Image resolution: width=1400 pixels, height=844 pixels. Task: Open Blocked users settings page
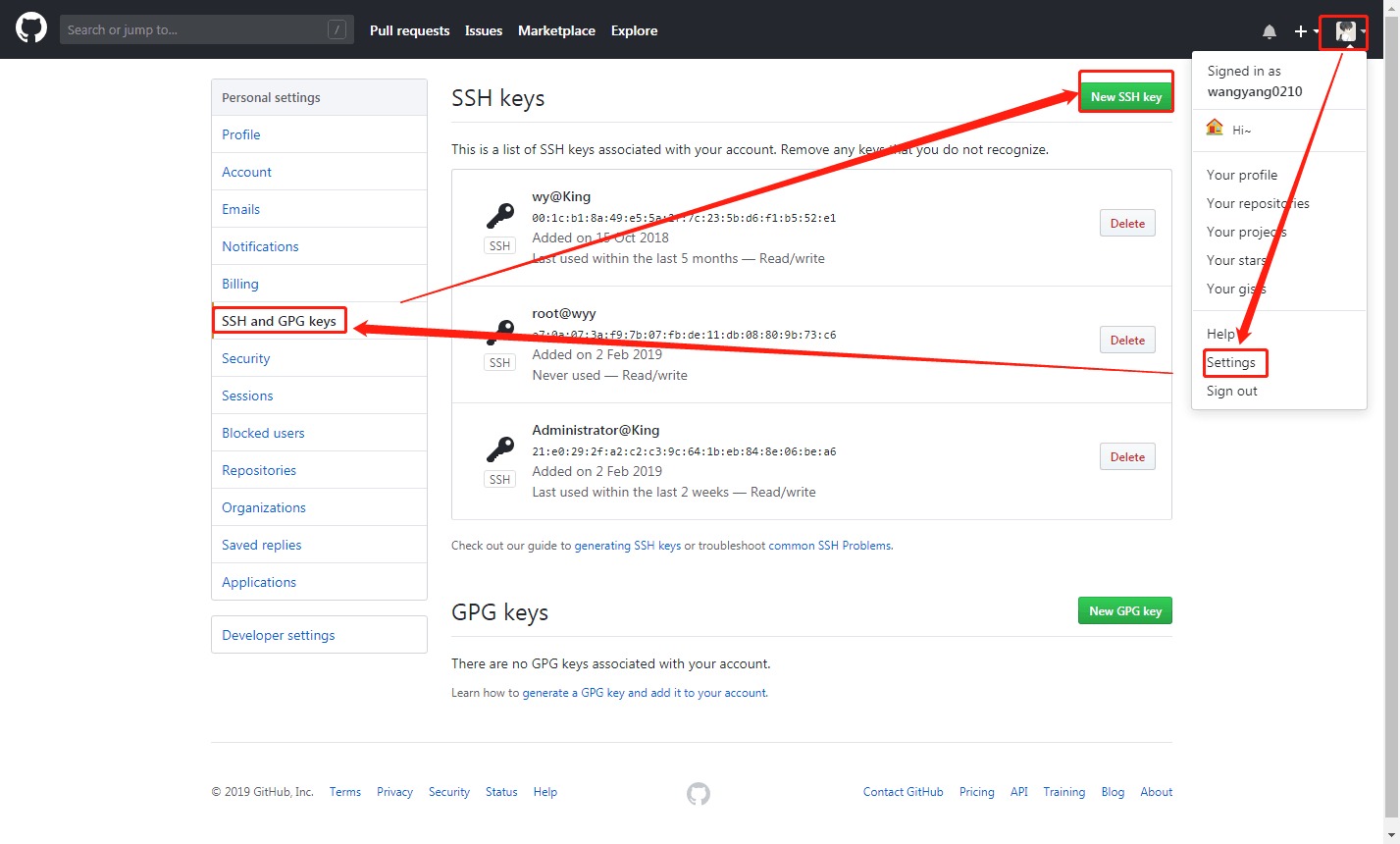coord(319,433)
